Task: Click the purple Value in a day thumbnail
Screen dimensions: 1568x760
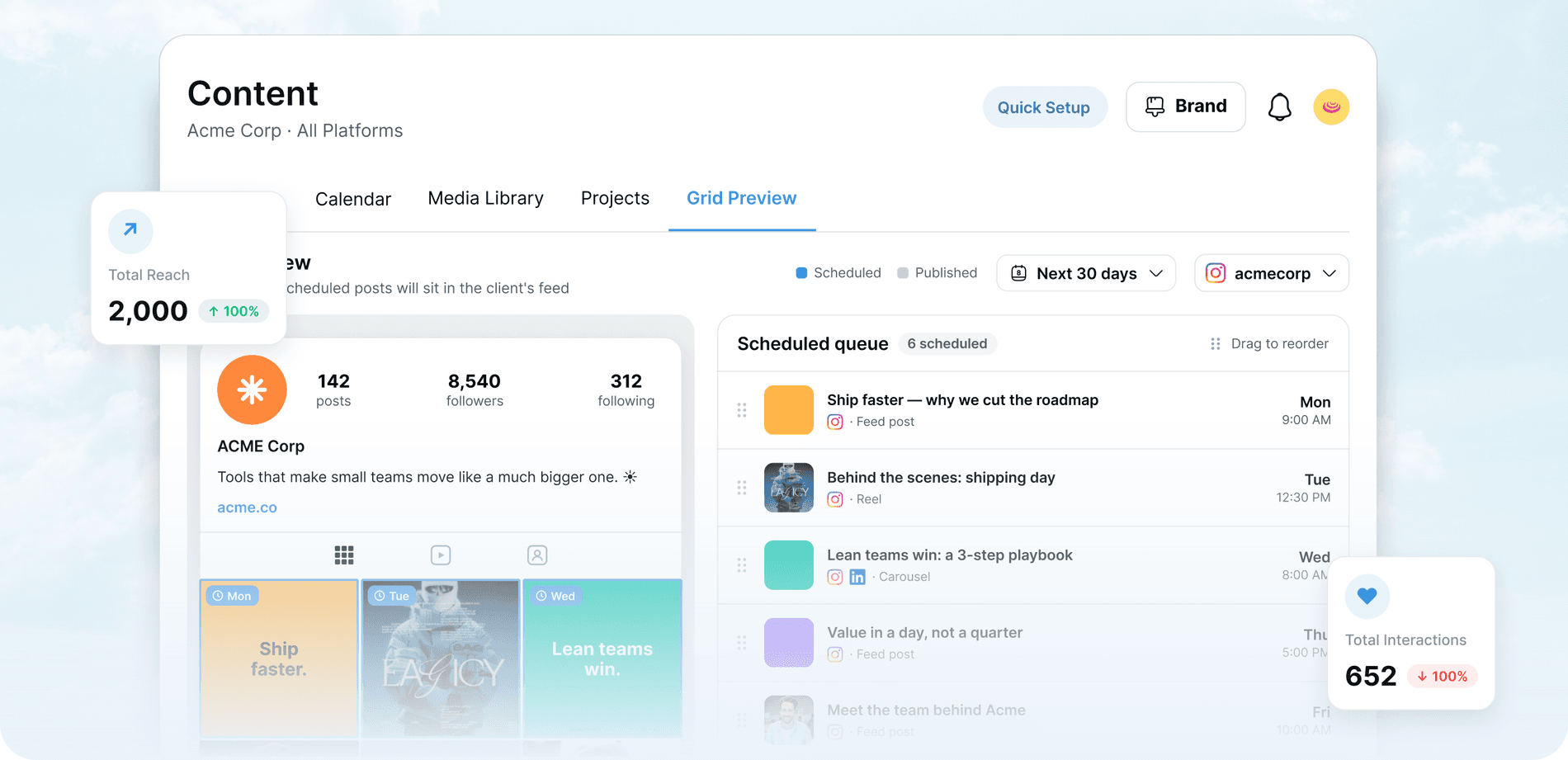Action: tap(789, 643)
